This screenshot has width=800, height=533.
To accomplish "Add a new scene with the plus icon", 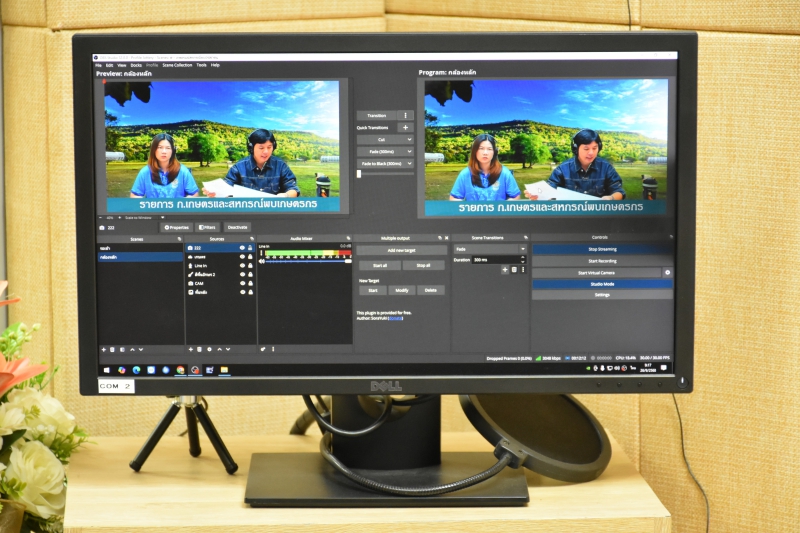I will pyautogui.click(x=103, y=349).
